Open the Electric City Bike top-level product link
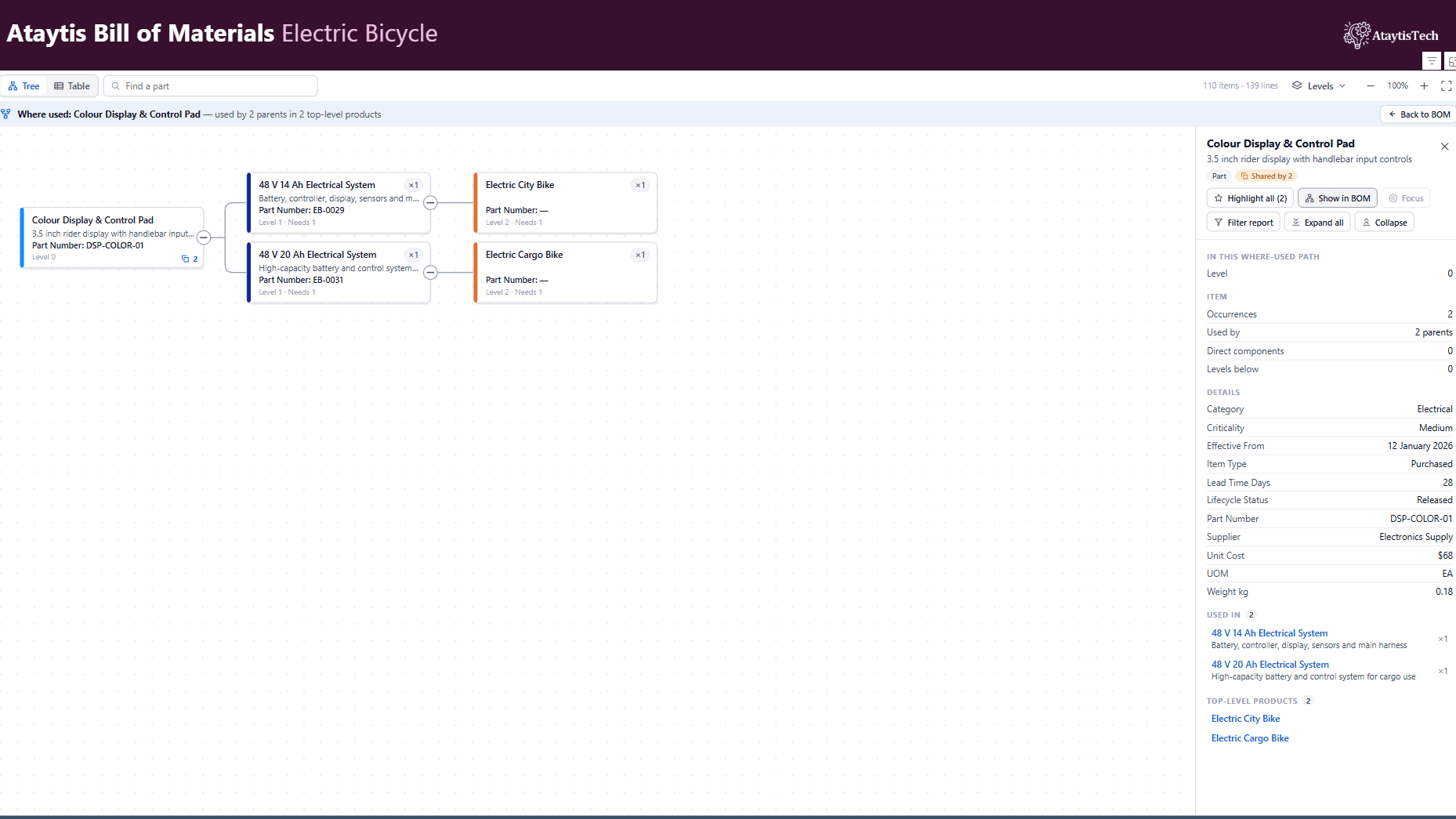This screenshot has height=819, width=1456. [1246, 719]
